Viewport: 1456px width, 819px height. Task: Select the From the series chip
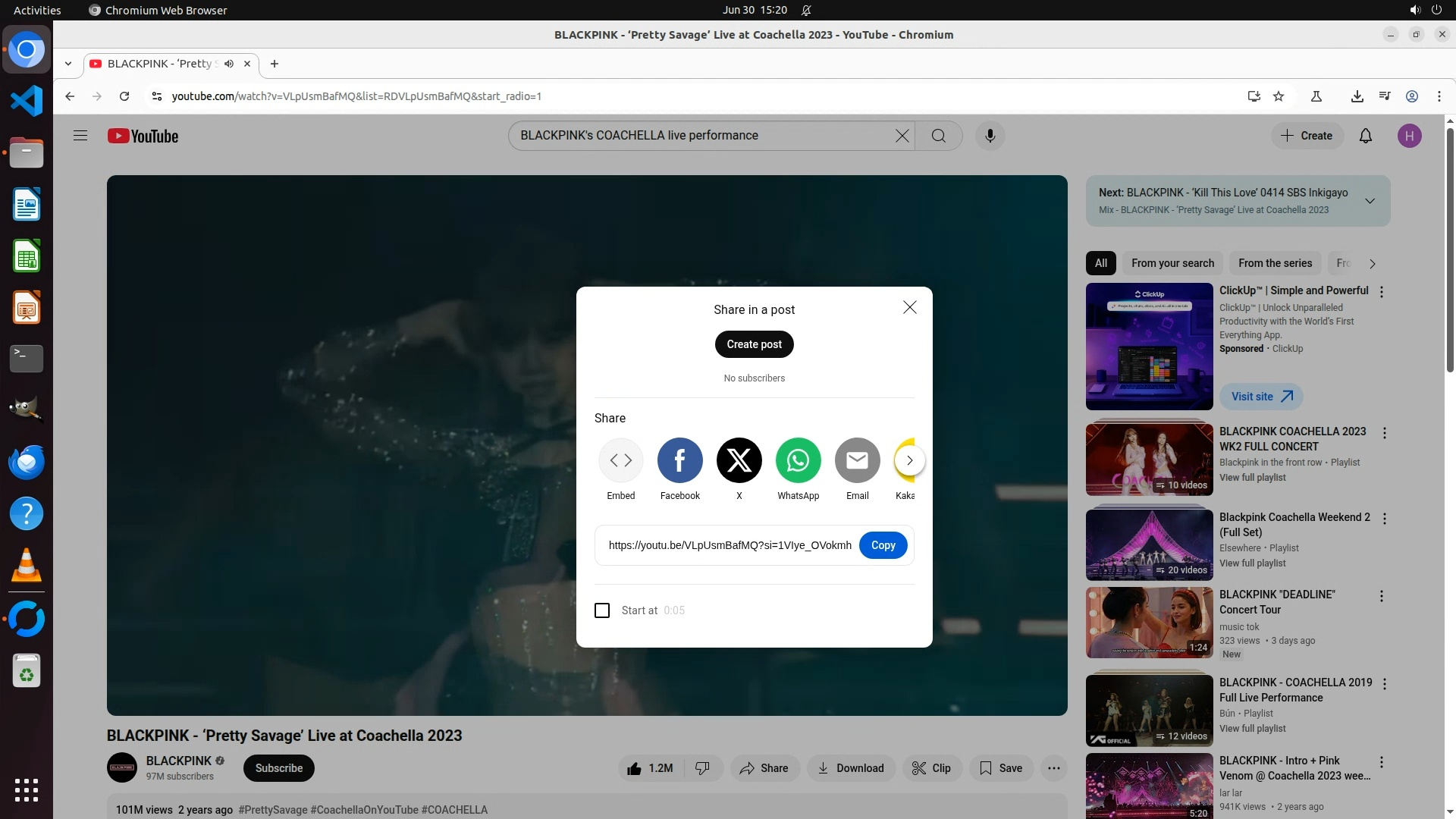click(x=1275, y=263)
